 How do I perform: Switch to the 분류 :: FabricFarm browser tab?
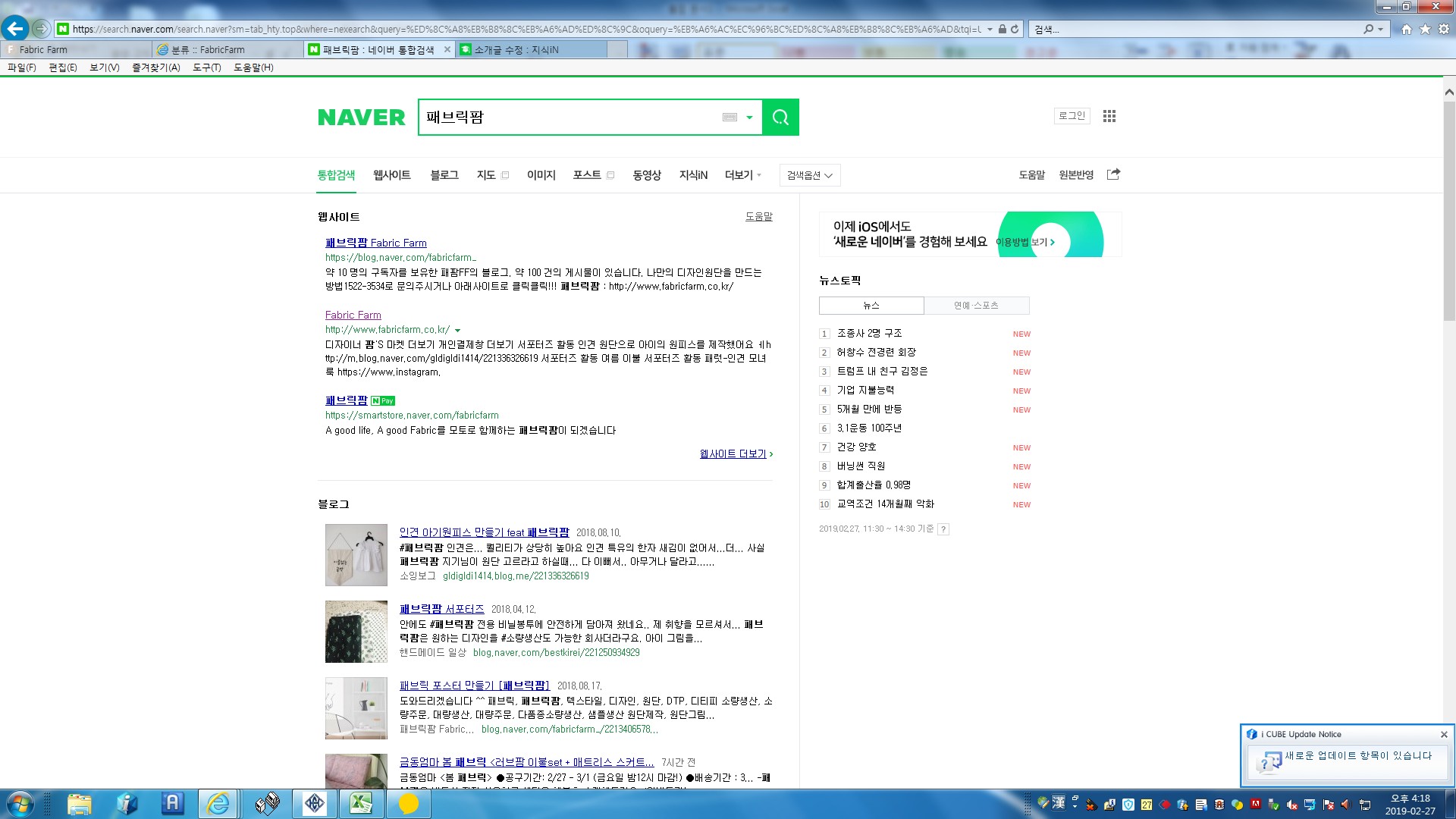click(227, 49)
